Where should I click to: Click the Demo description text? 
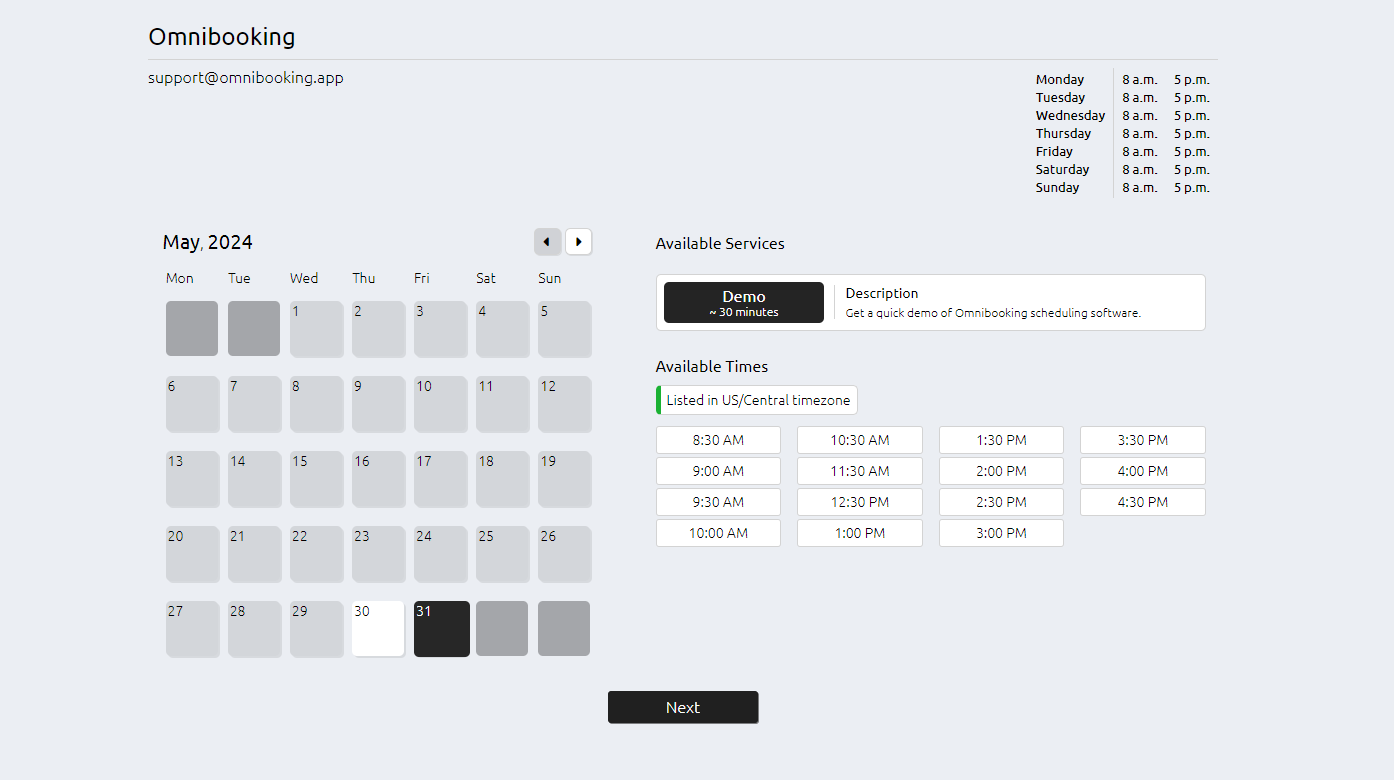click(993, 313)
